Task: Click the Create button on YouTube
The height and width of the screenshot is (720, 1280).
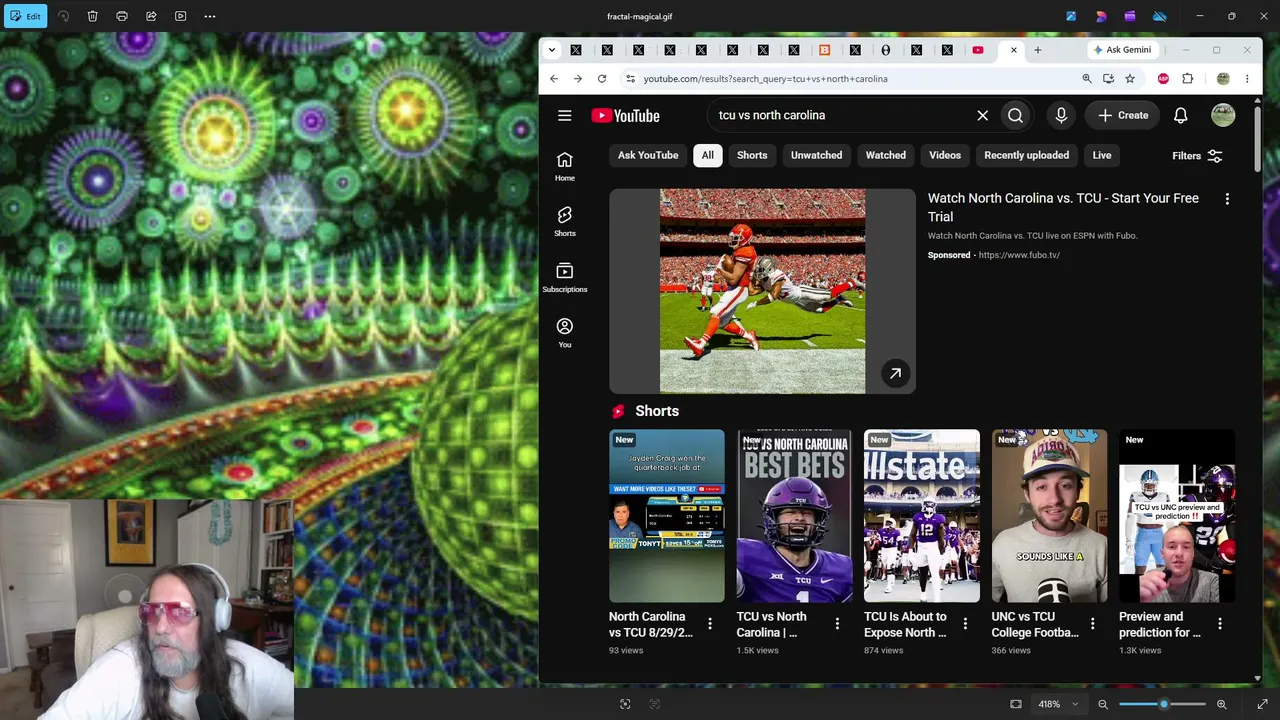Action: pos(1123,115)
